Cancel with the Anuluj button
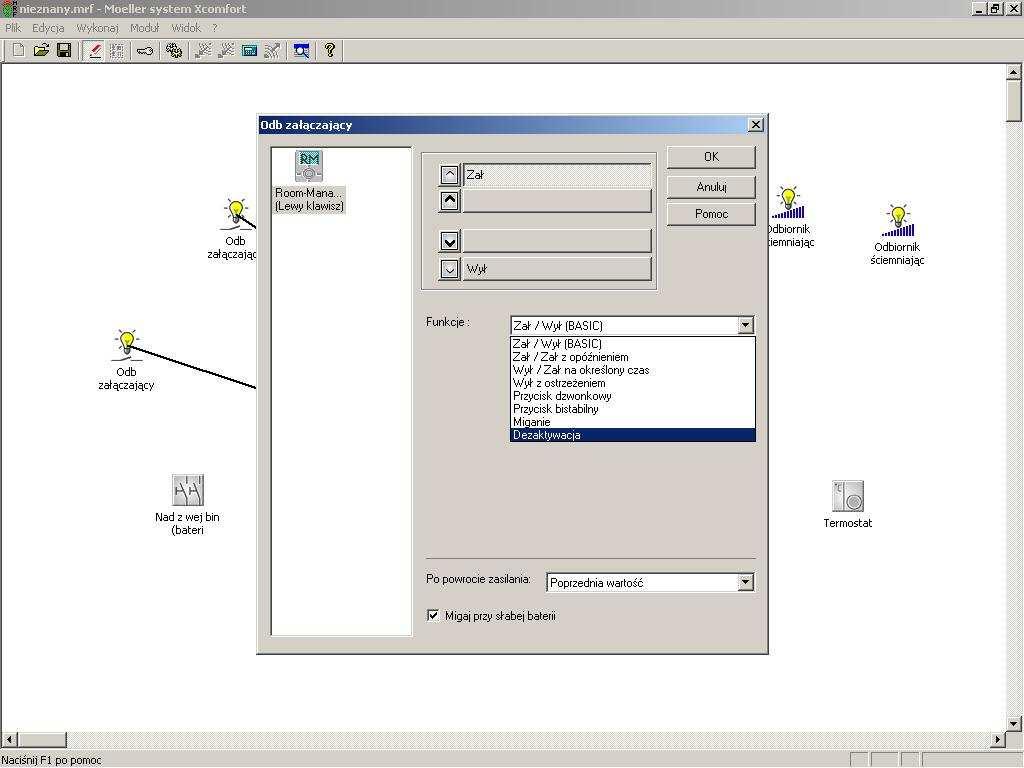 click(x=711, y=187)
